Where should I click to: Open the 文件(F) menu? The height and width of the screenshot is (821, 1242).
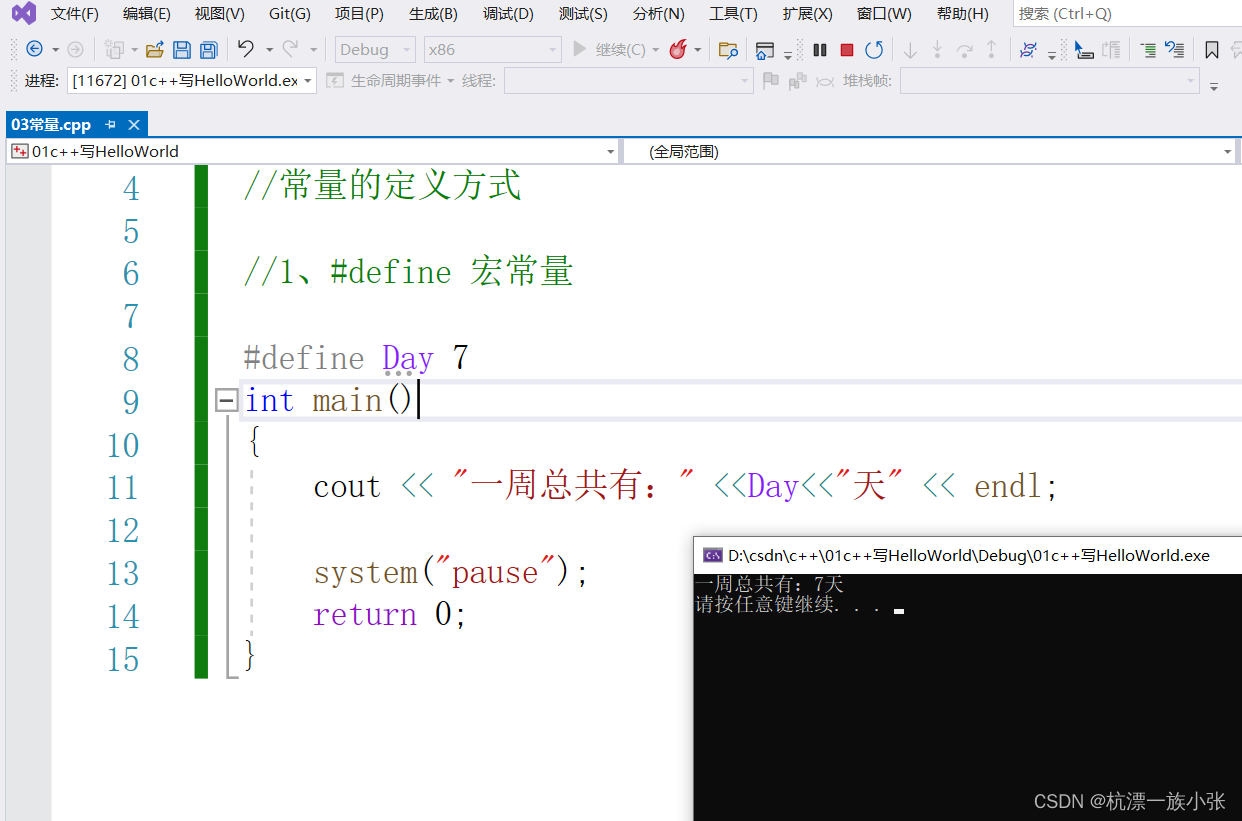pyautogui.click(x=75, y=14)
